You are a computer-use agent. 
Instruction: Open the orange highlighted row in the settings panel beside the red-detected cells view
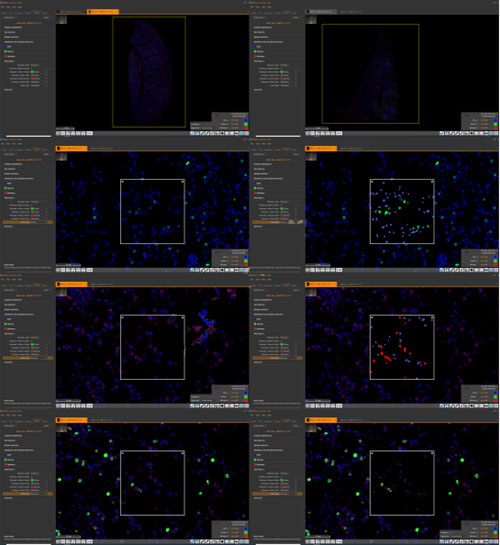tap(277, 358)
